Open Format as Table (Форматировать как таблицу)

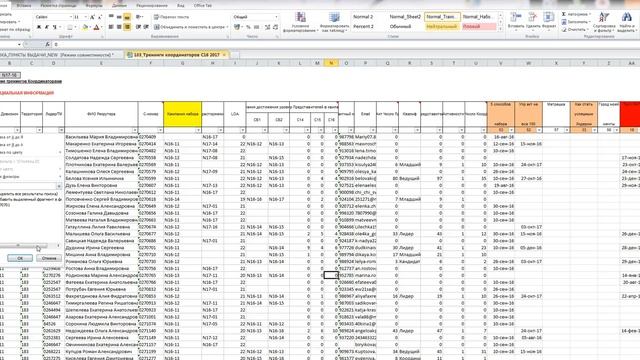tap(334, 22)
